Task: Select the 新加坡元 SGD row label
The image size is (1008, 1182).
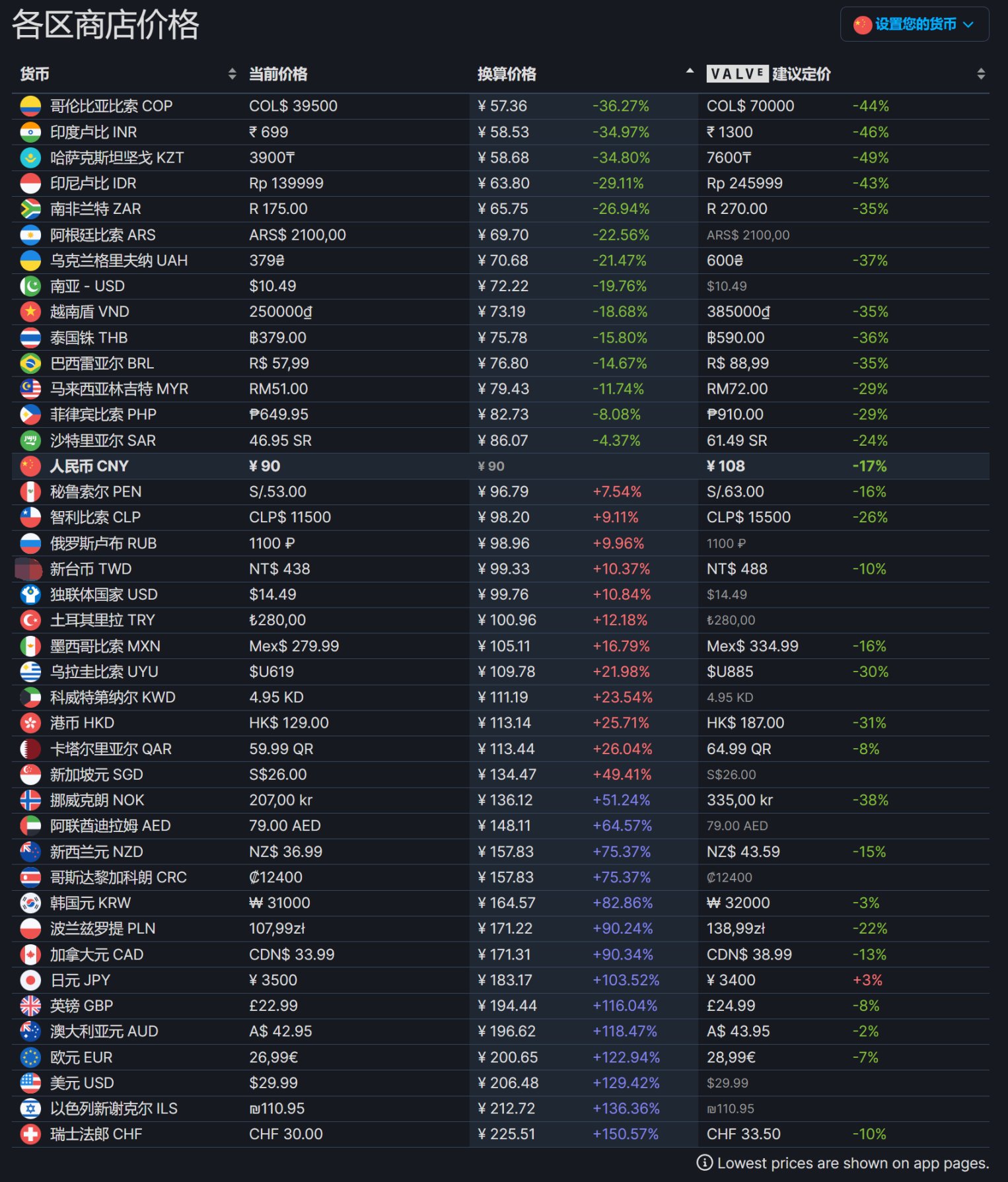Action: coord(96,775)
